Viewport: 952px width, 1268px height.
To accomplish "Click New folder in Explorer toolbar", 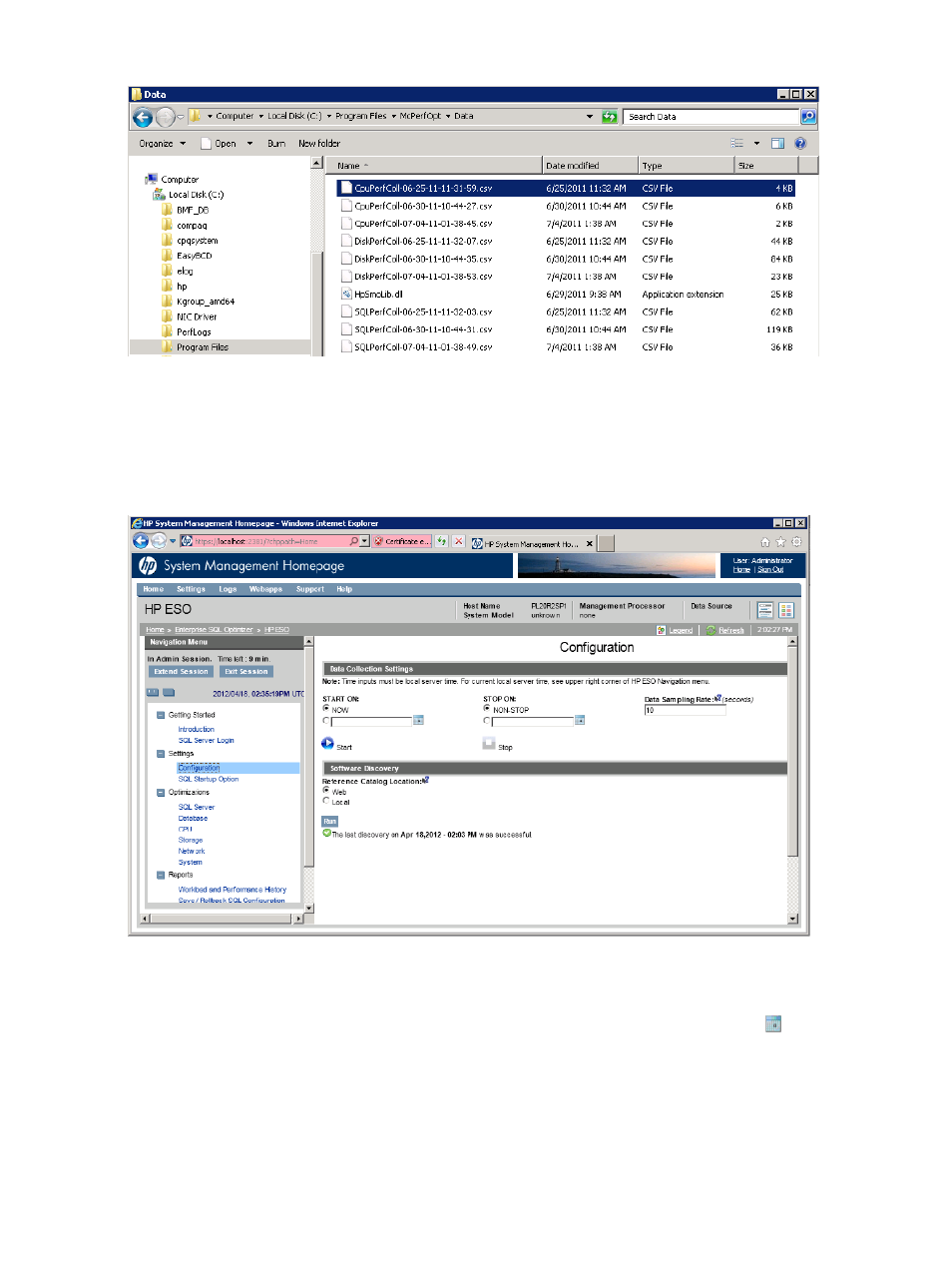I will [319, 144].
